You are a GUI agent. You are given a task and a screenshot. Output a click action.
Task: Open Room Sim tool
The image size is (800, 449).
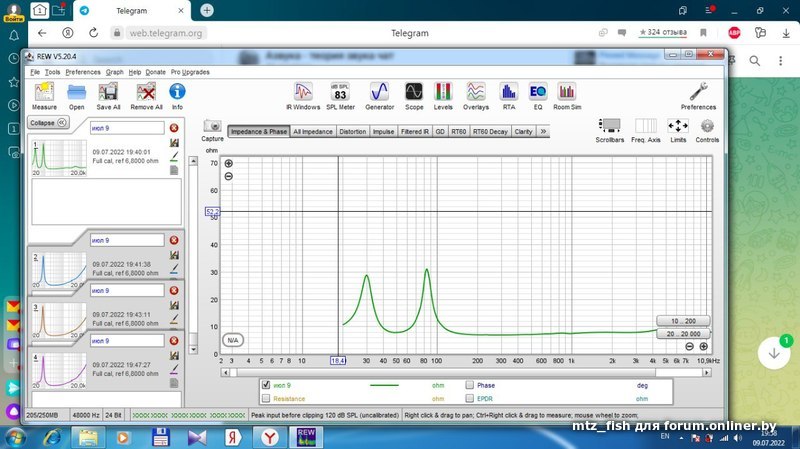pos(567,93)
